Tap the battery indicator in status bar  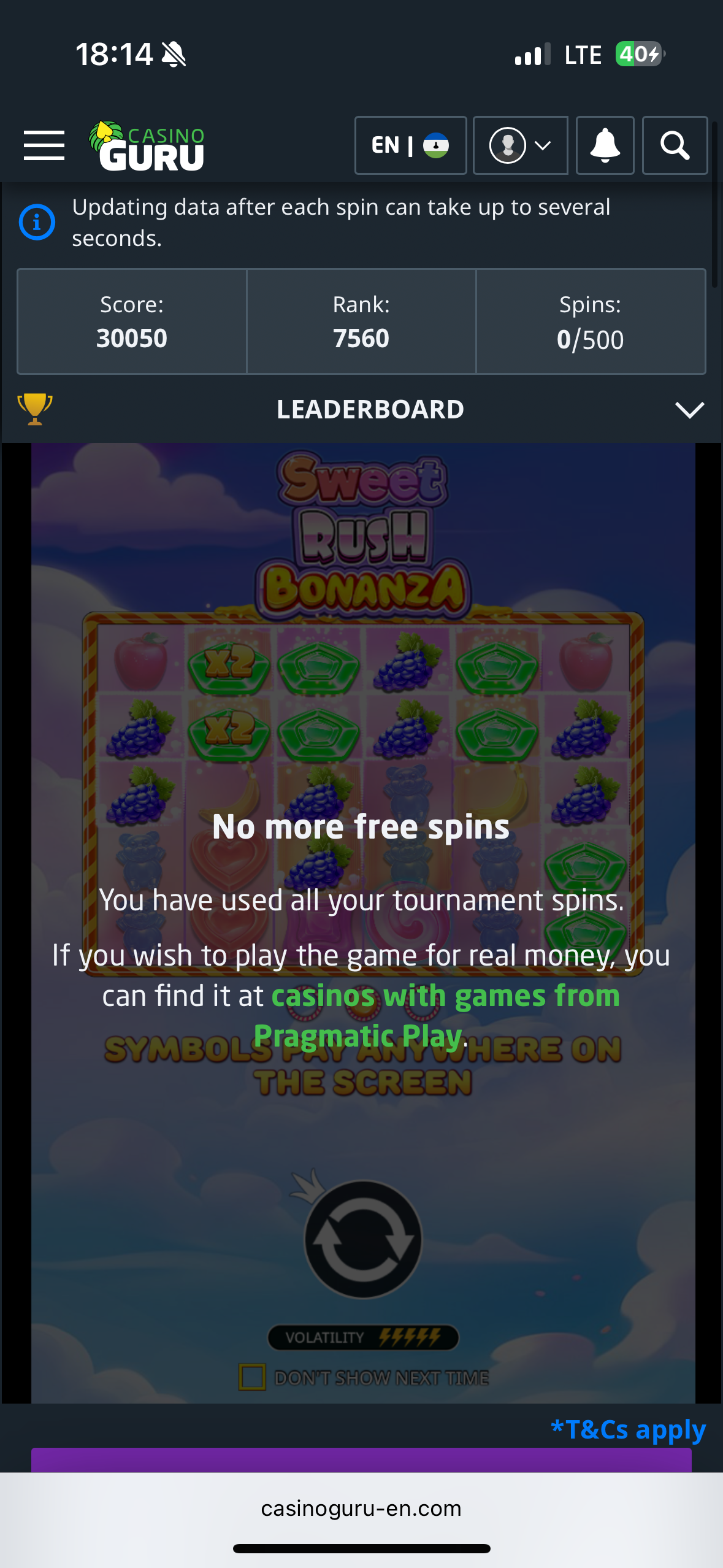coord(640,55)
